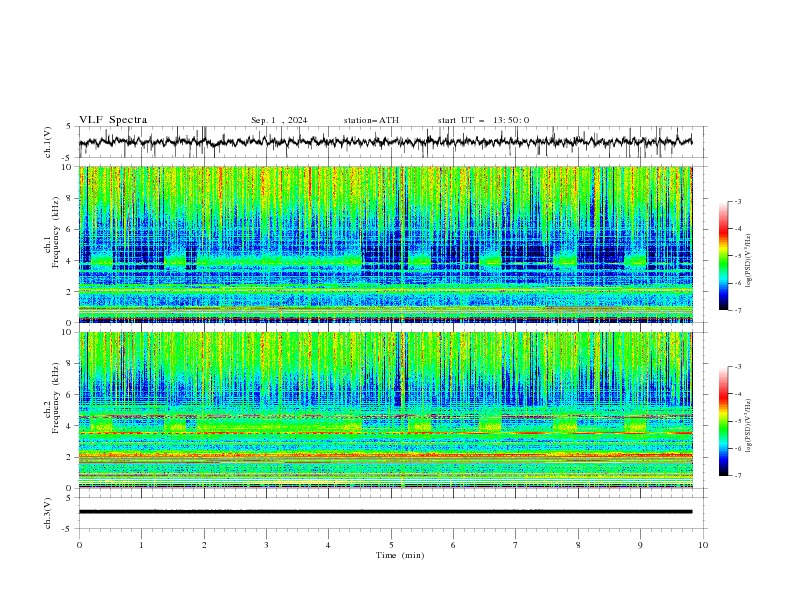Click the ch.1 spectrogram plot
This screenshot has width=792, height=612.
coord(386,244)
